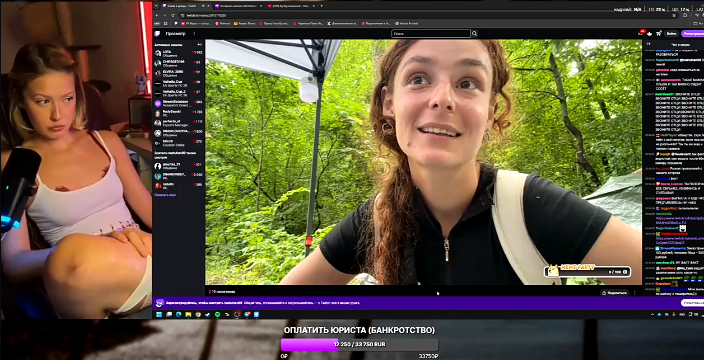Open the perfecto_cf channel in sidebar
The height and width of the screenshot is (360, 704).
point(179,123)
